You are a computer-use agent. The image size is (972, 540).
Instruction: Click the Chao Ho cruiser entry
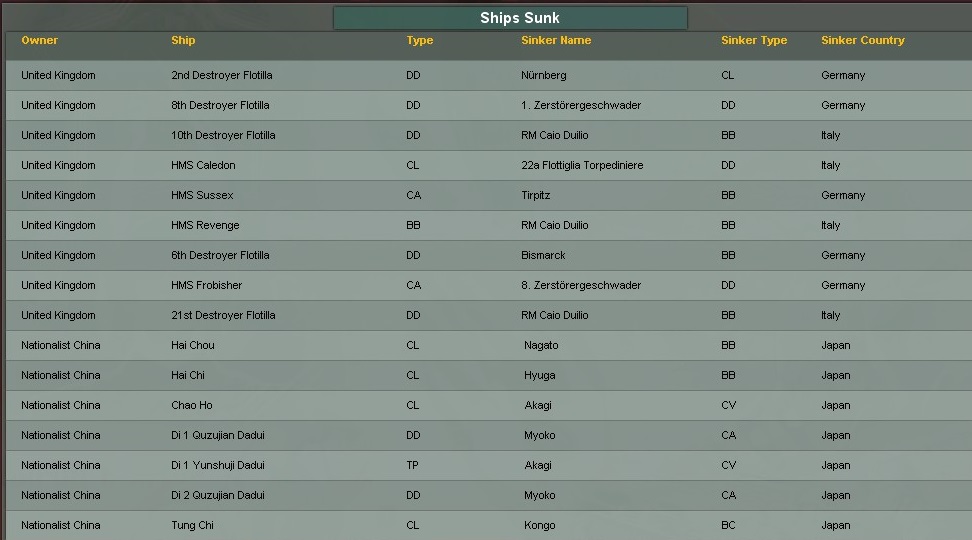pos(191,405)
